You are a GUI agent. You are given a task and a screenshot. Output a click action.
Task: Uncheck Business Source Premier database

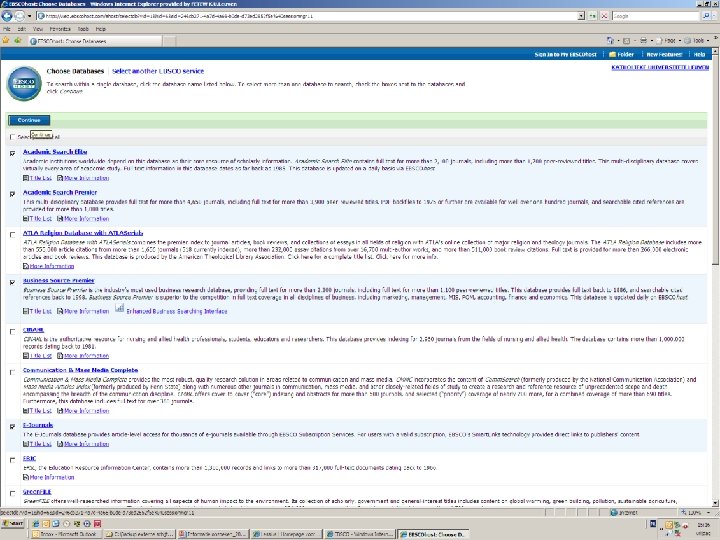pyautogui.click(x=12, y=282)
